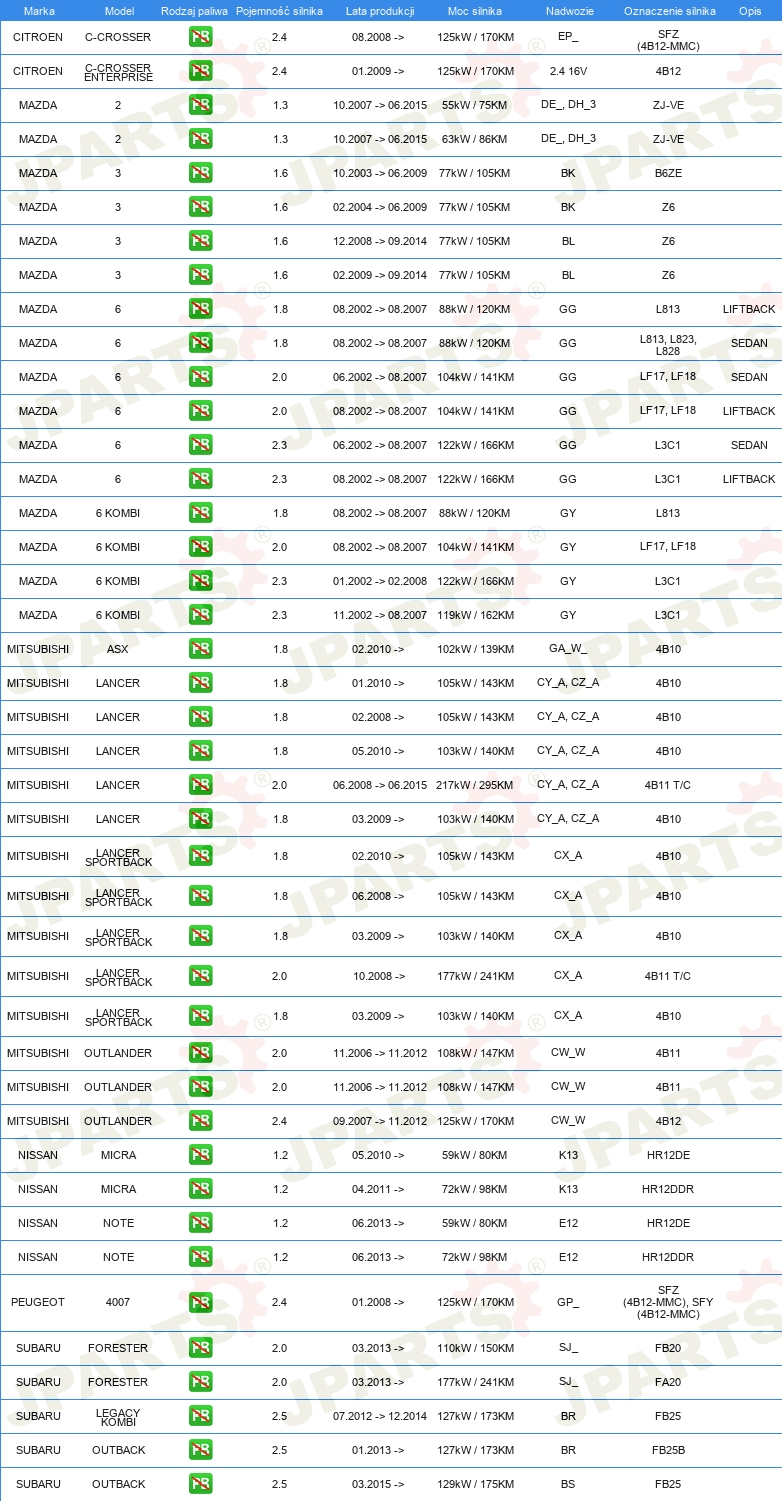Screen dimensions: 782x1501
Task: Click the body code EP_
Action: 568,37
